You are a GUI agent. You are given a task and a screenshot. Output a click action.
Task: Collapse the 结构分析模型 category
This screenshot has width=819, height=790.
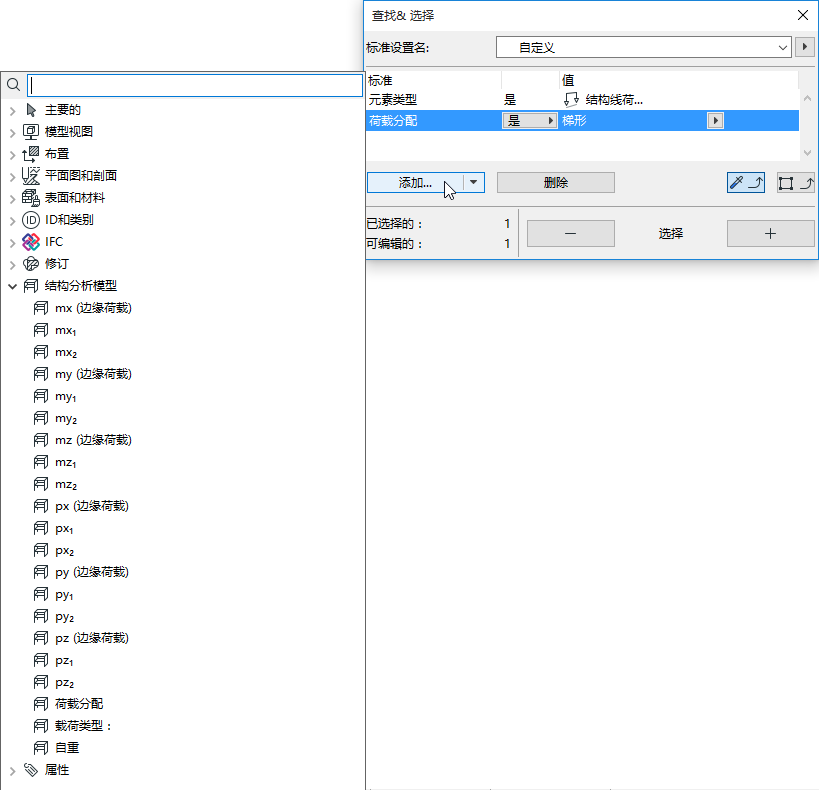13,286
